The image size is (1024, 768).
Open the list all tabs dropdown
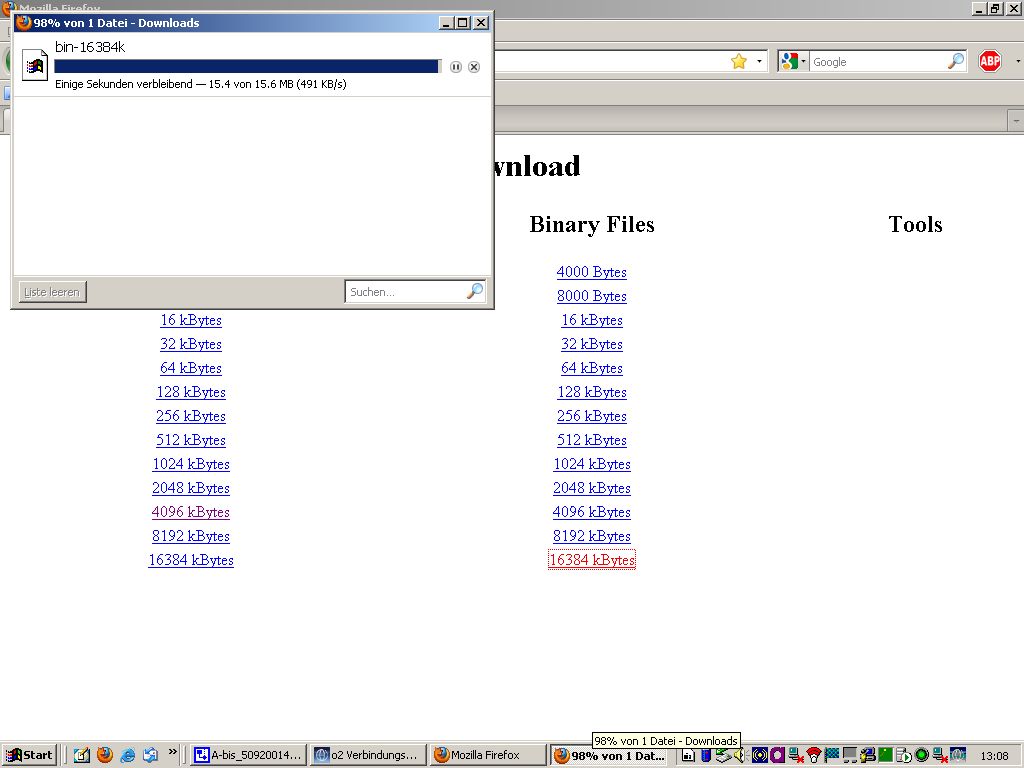(1016, 120)
